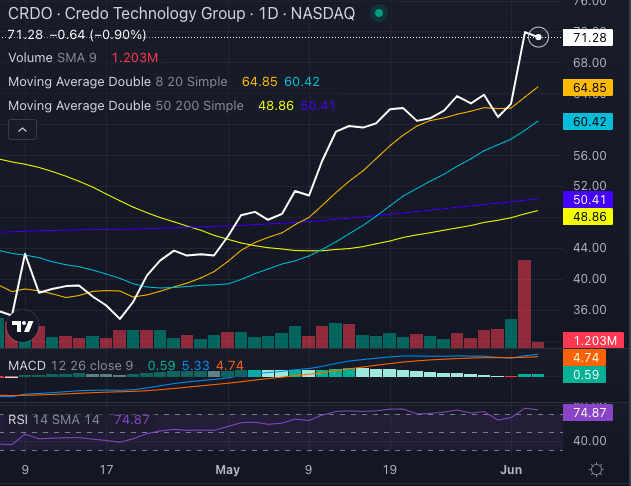631x486 pixels.
Task: Click the 1.203M volume value in legend
Action: 135,58
